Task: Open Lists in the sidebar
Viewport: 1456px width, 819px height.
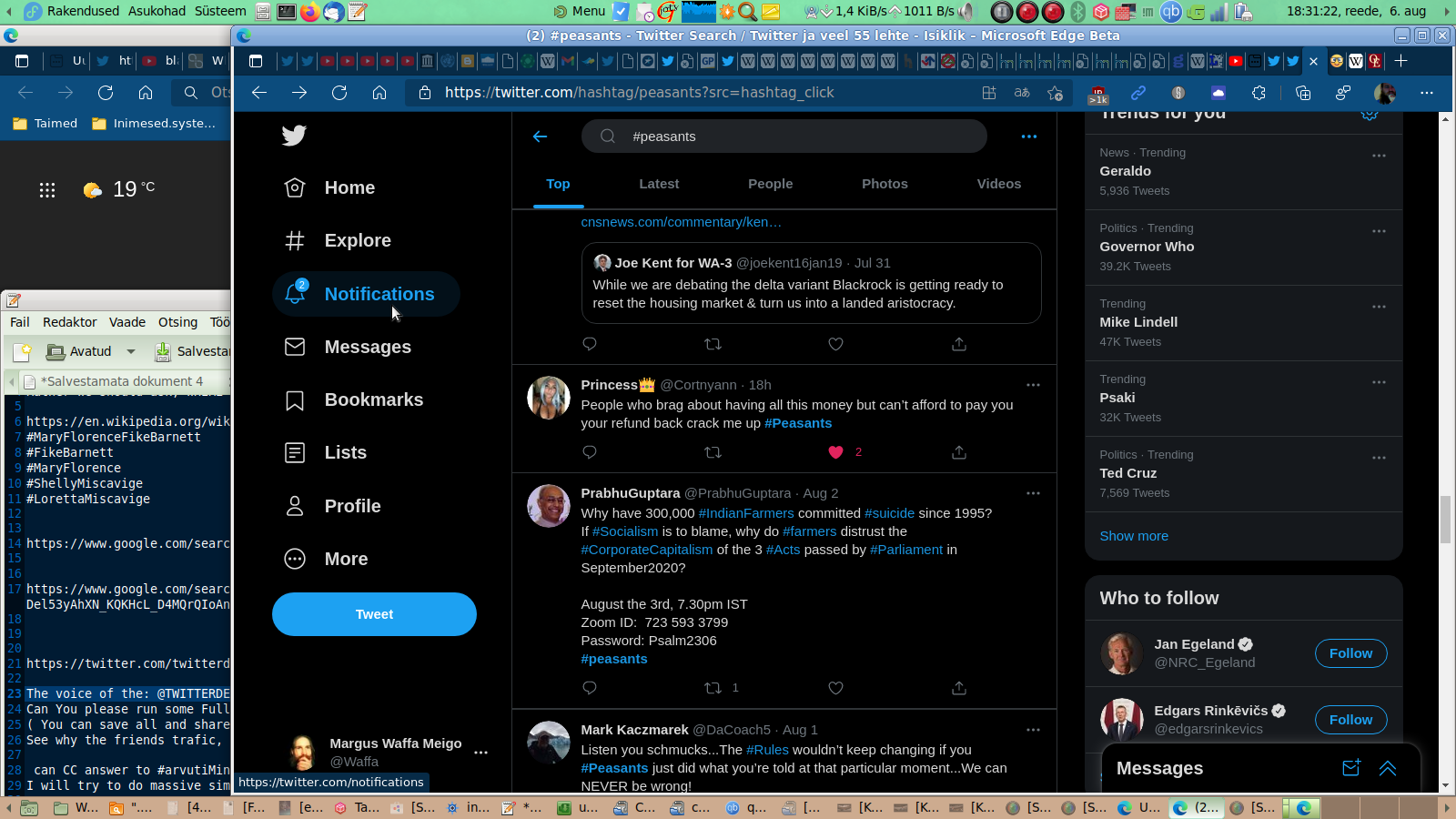Action: click(x=326, y=452)
